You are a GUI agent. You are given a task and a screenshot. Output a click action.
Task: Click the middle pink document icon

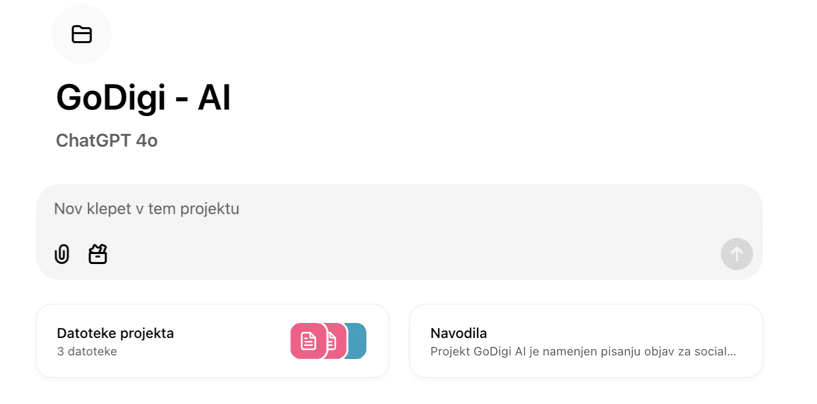pyautogui.click(x=335, y=341)
